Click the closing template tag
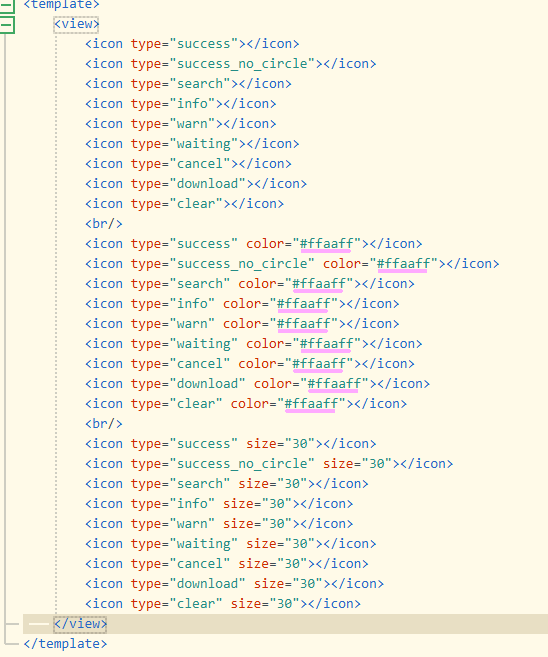 pyautogui.click(x=65, y=644)
